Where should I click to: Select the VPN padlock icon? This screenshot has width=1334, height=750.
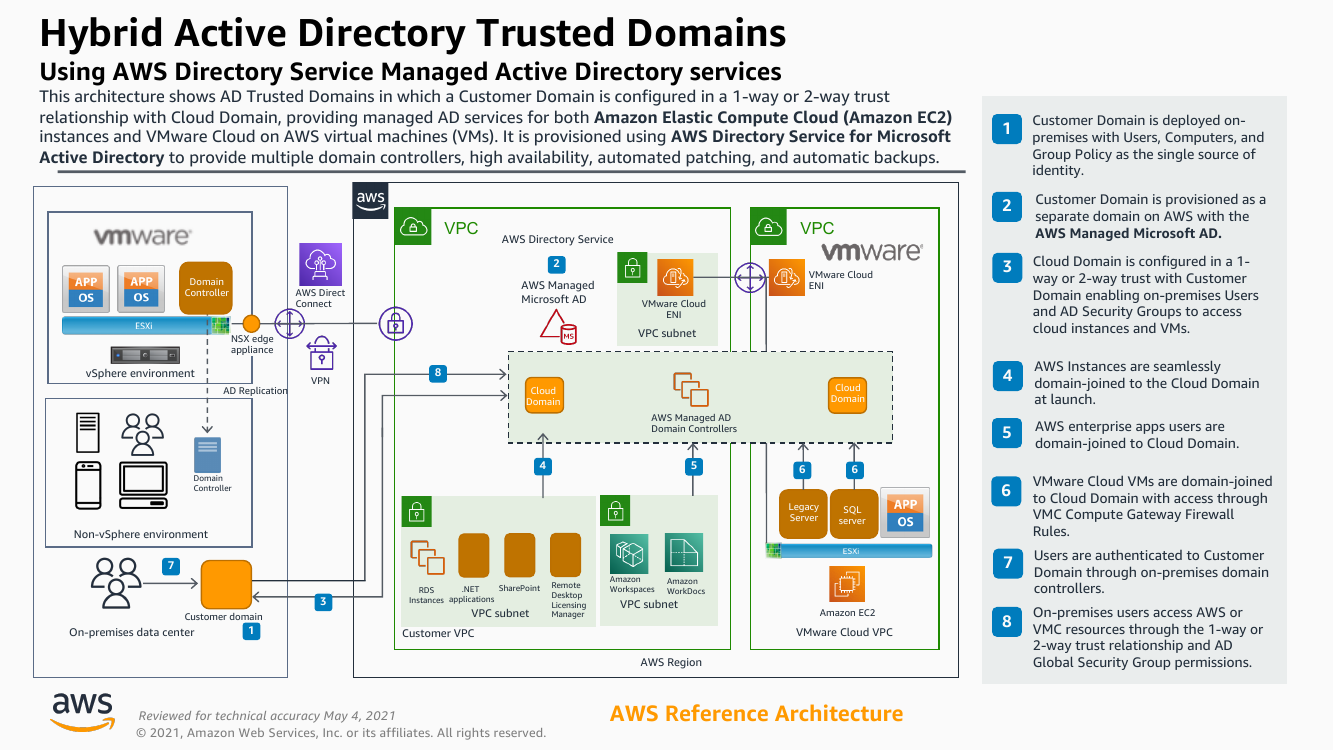coord(321,354)
